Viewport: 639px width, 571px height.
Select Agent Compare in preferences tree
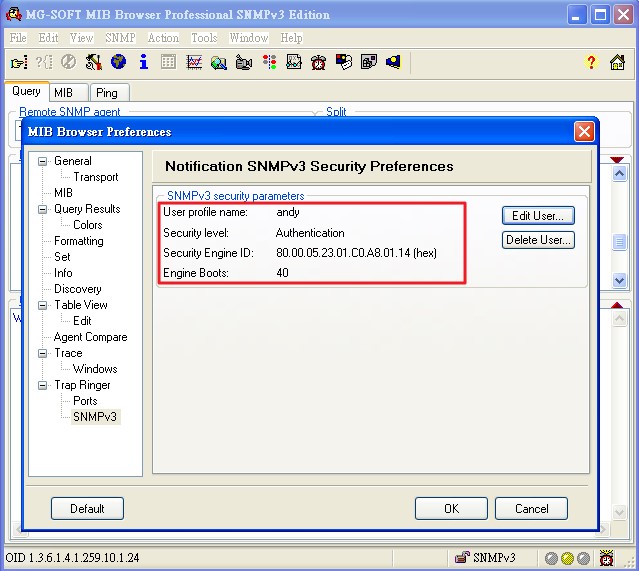90,337
